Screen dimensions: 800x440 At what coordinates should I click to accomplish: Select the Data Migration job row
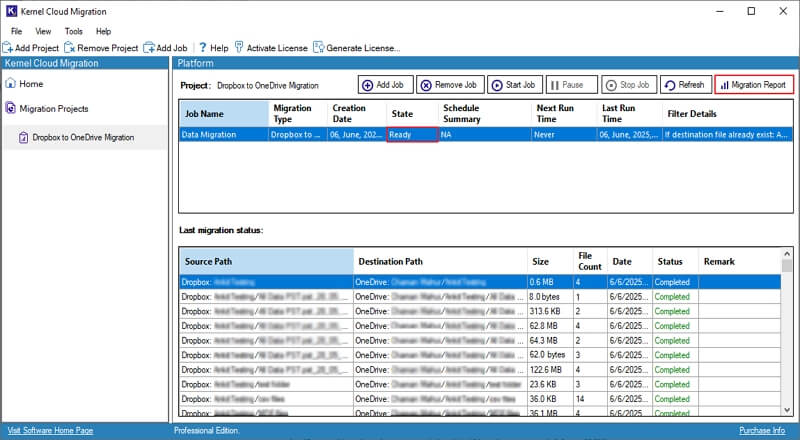tap(486, 135)
